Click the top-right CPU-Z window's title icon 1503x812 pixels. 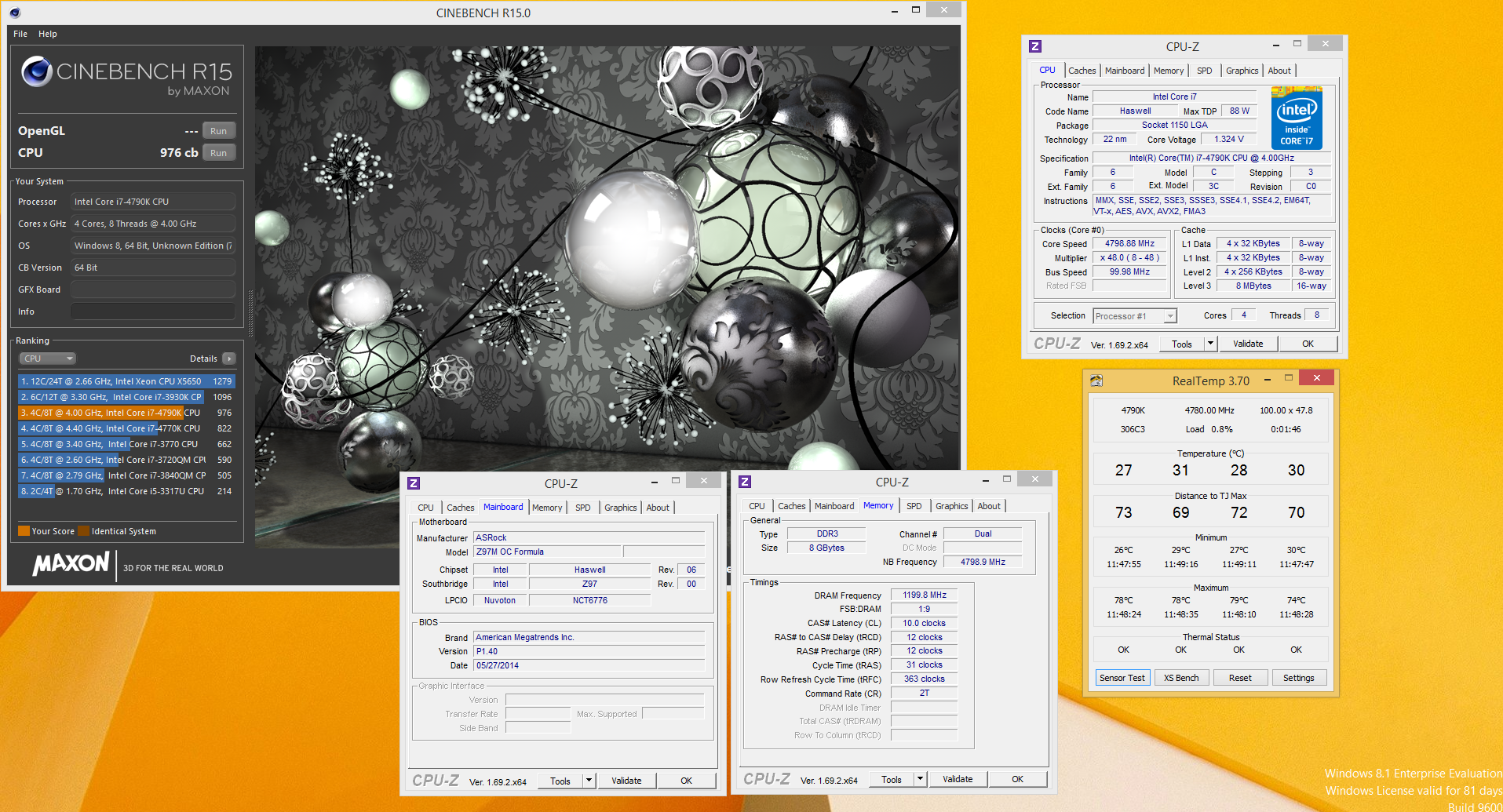pos(1035,46)
